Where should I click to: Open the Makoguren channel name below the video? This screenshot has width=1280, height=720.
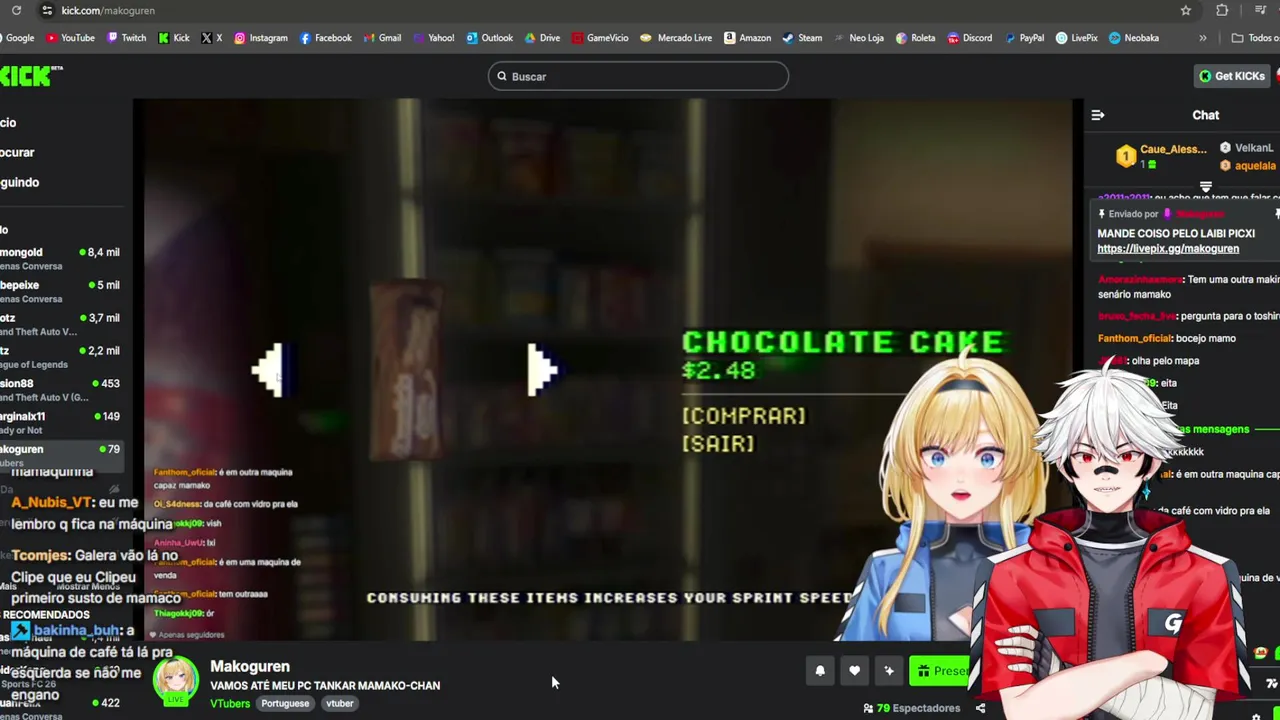[250, 667]
